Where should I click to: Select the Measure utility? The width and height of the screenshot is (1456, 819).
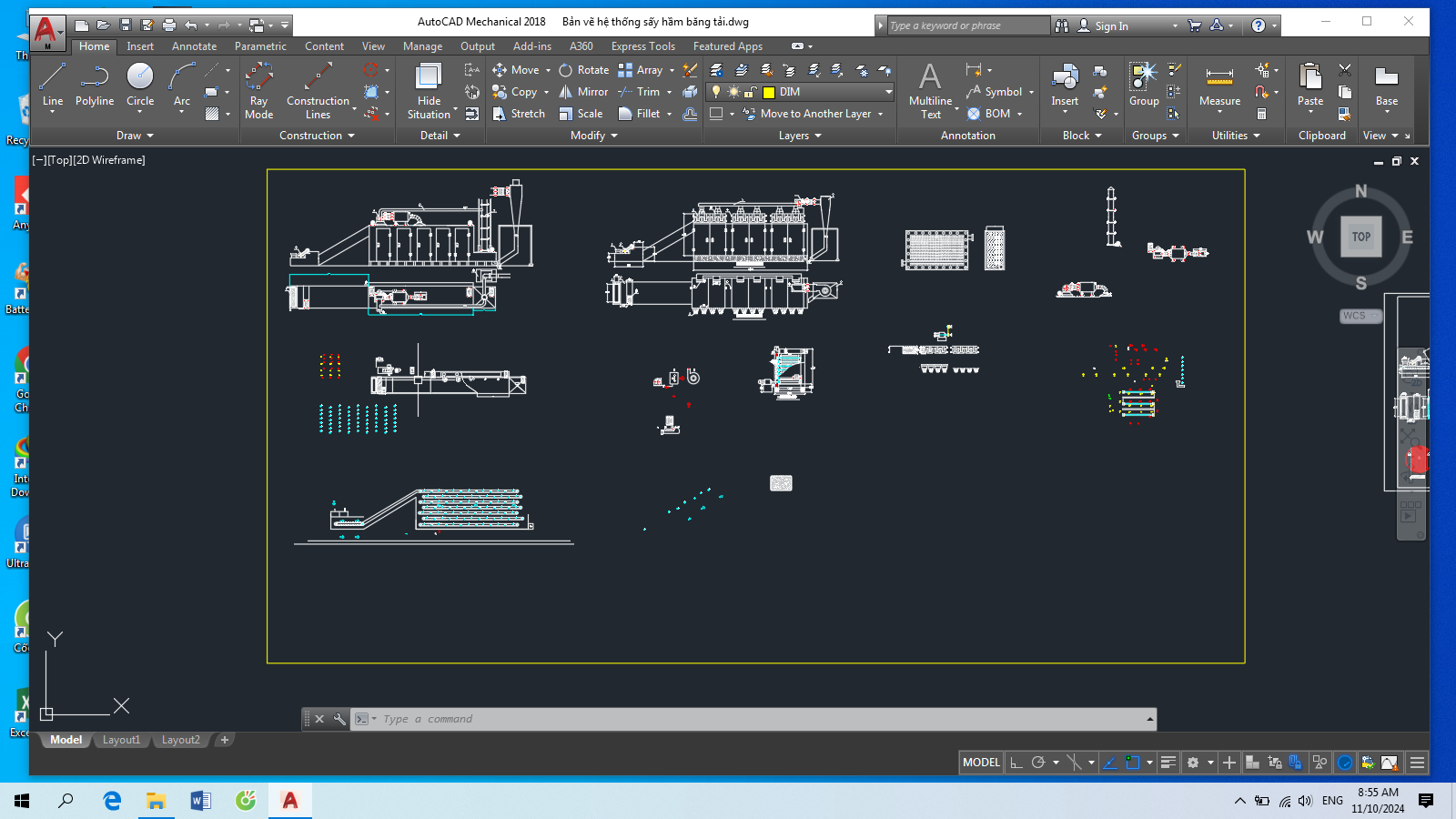pyautogui.click(x=1219, y=86)
